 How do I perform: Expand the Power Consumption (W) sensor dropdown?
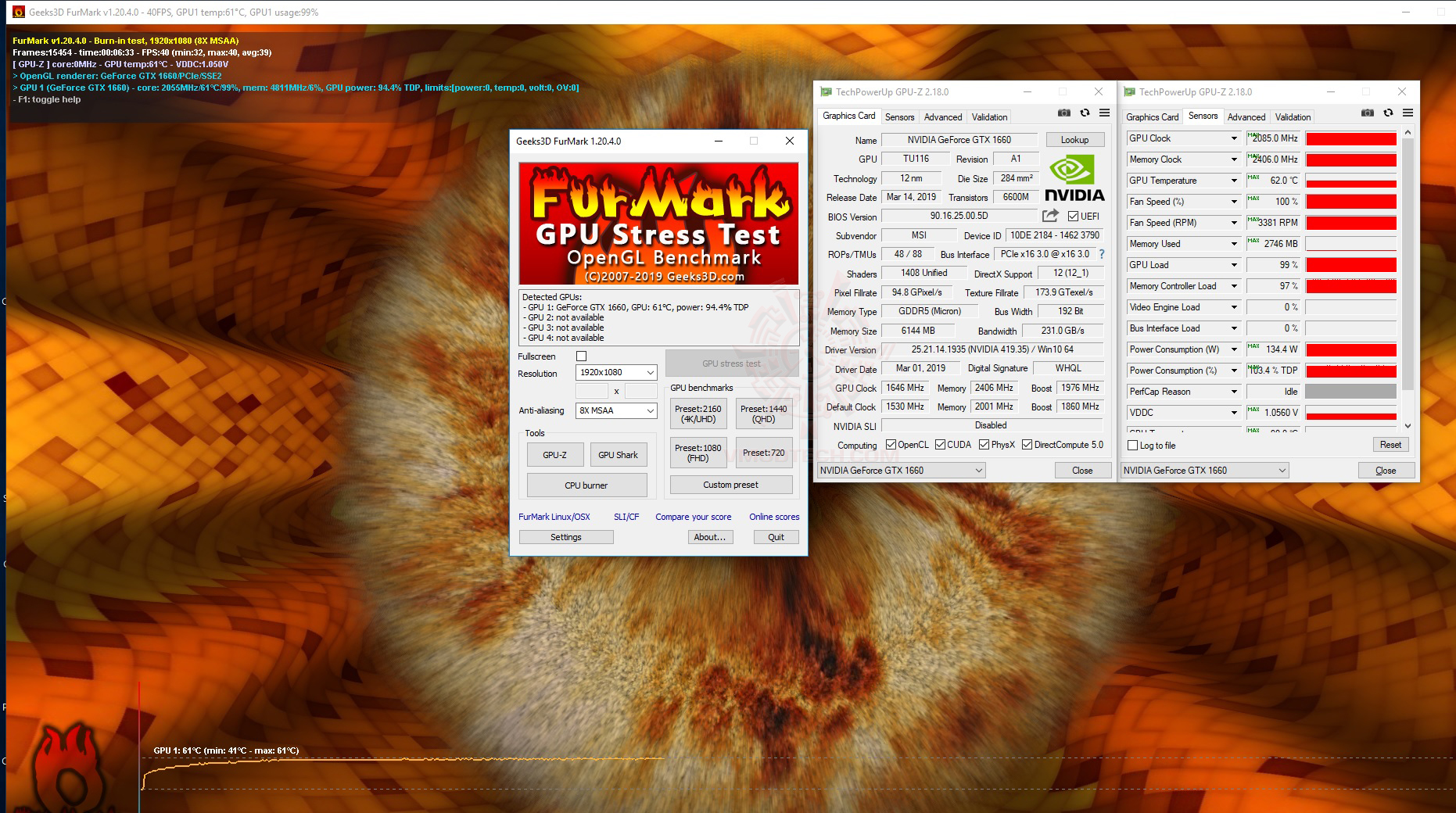[x=1234, y=349]
